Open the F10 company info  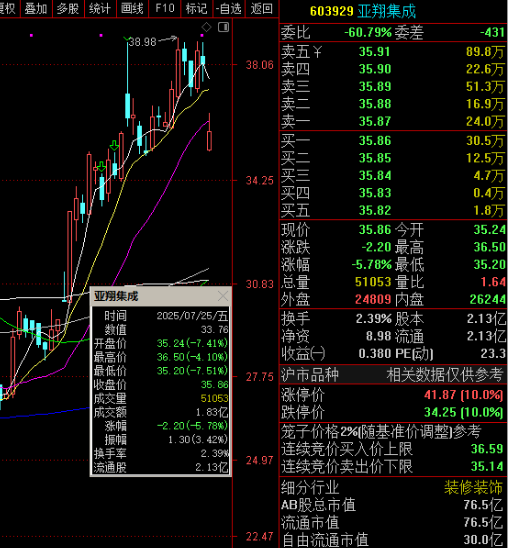[x=165, y=8]
